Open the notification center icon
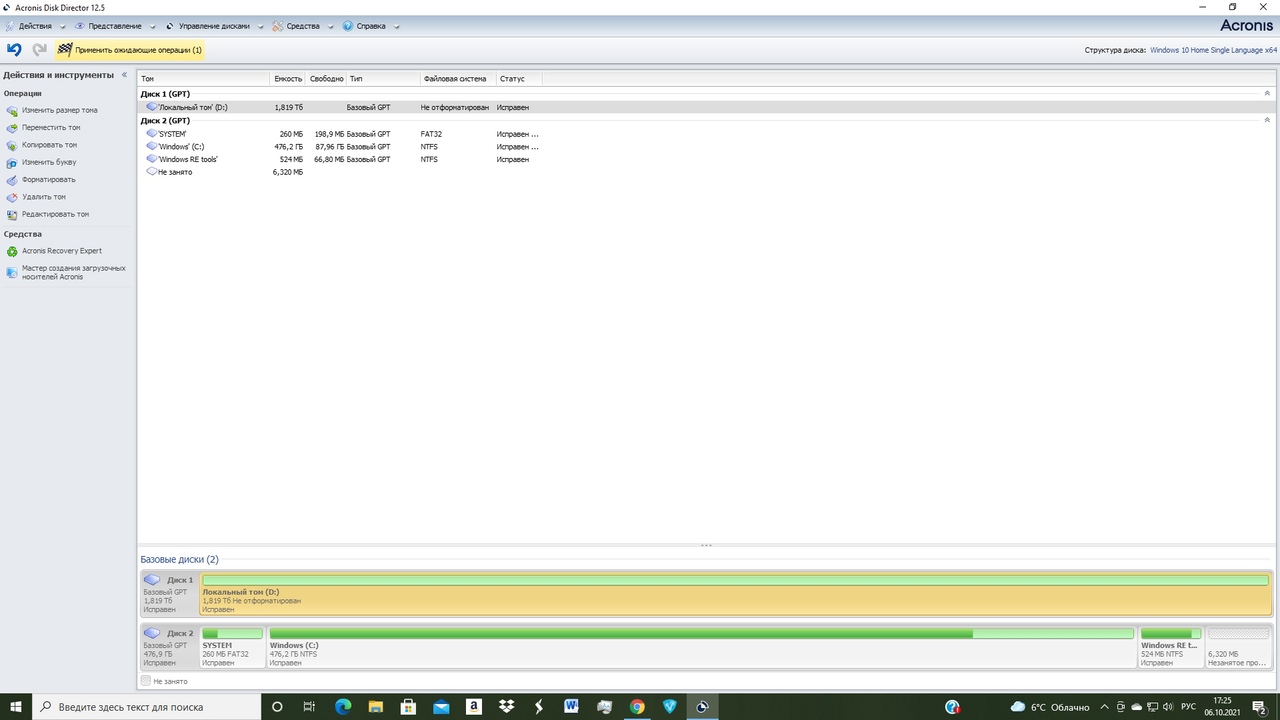Image resolution: width=1280 pixels, height=720 pixels. click(x=1261, y=707)
